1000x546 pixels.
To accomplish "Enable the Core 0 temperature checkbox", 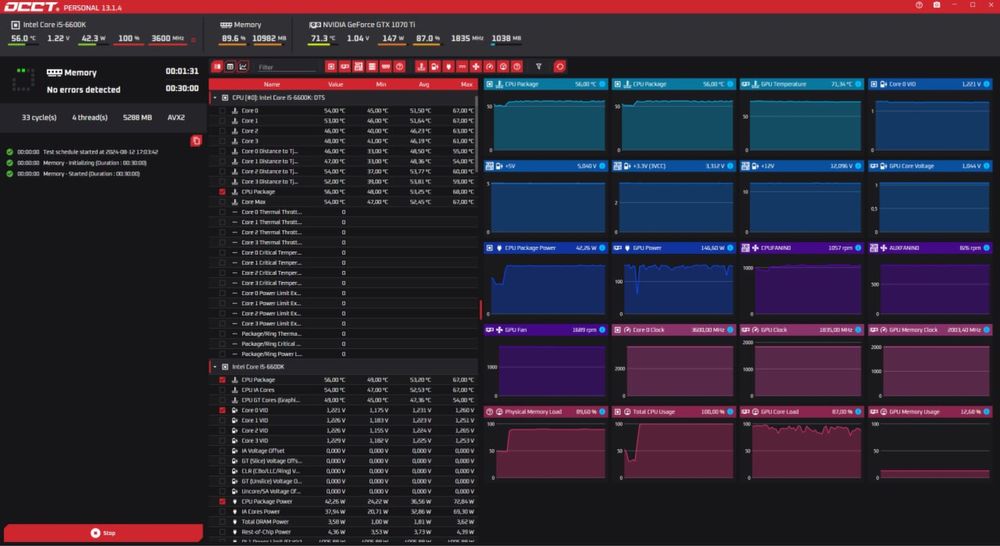I will (x=222, y=110).
